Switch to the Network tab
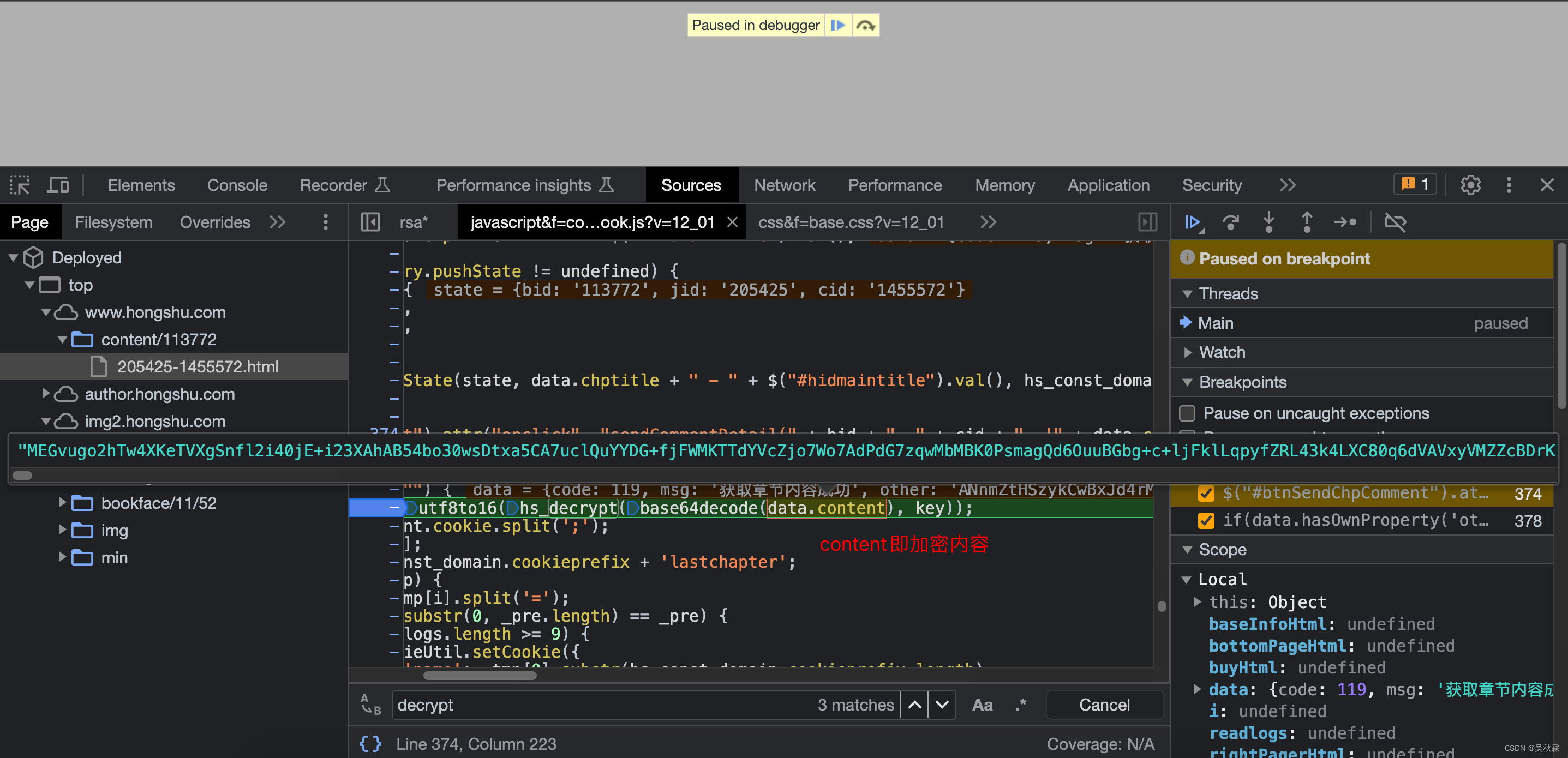This screenshot has width=1568, height=758. click(x=785, y=185)
